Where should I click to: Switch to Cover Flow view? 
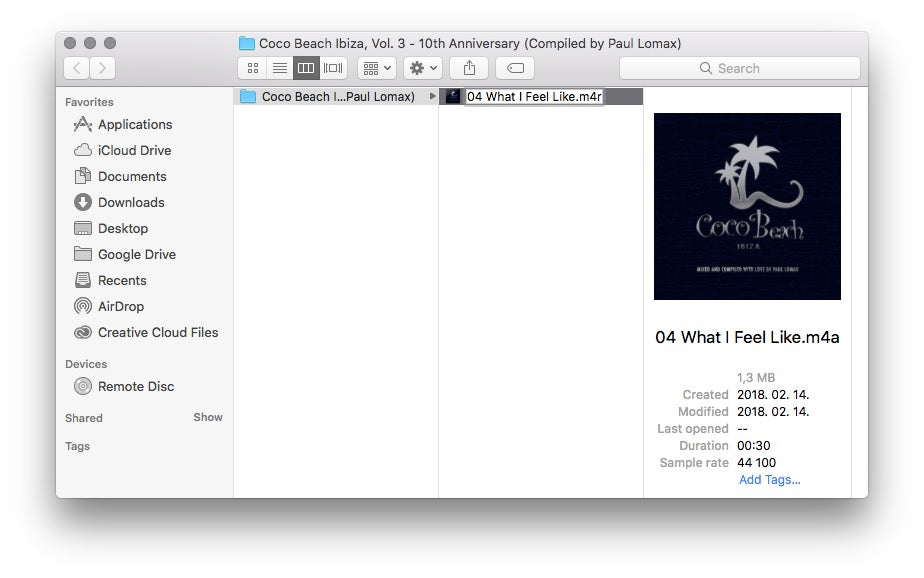click(x=333, y=68)
